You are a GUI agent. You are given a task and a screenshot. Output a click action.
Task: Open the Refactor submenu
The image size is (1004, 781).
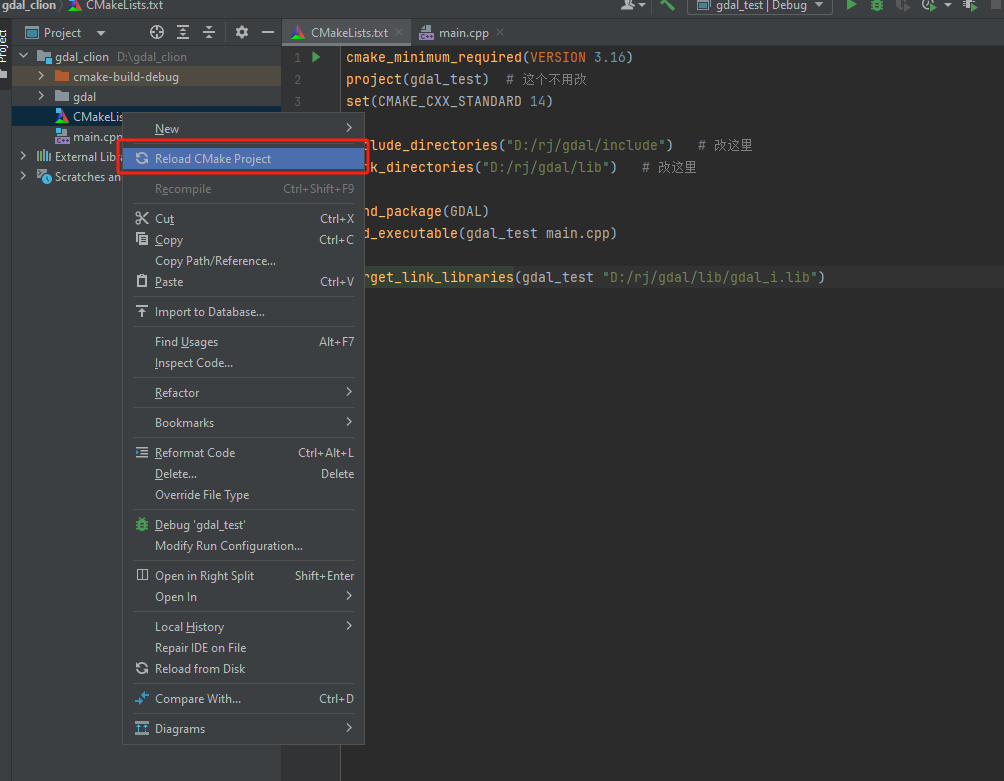(177, 393)
